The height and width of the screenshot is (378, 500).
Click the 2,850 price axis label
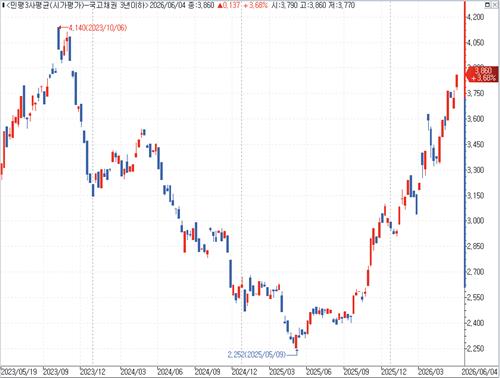(x=475, y=246)
